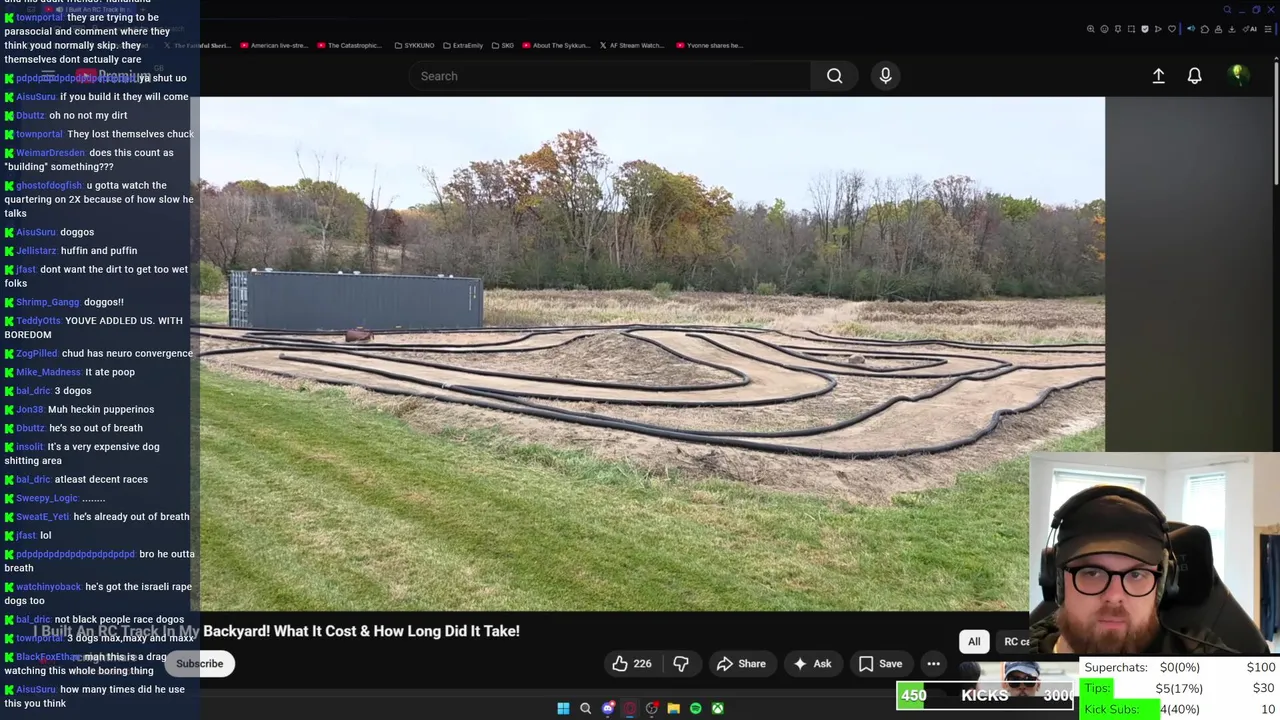Like the video showing 226 likes
1280x720 pixels.
[x=632, y=663]
